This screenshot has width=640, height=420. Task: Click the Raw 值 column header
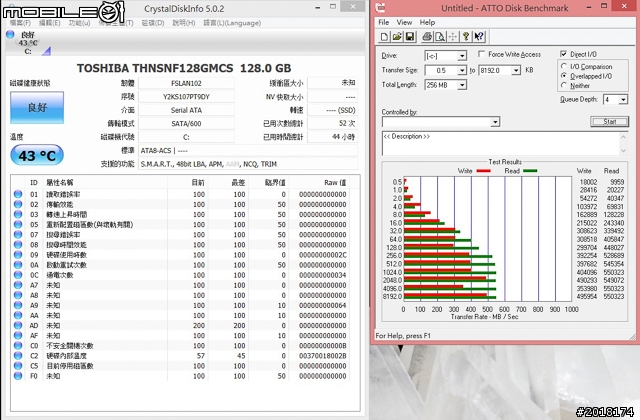(335, 182)
